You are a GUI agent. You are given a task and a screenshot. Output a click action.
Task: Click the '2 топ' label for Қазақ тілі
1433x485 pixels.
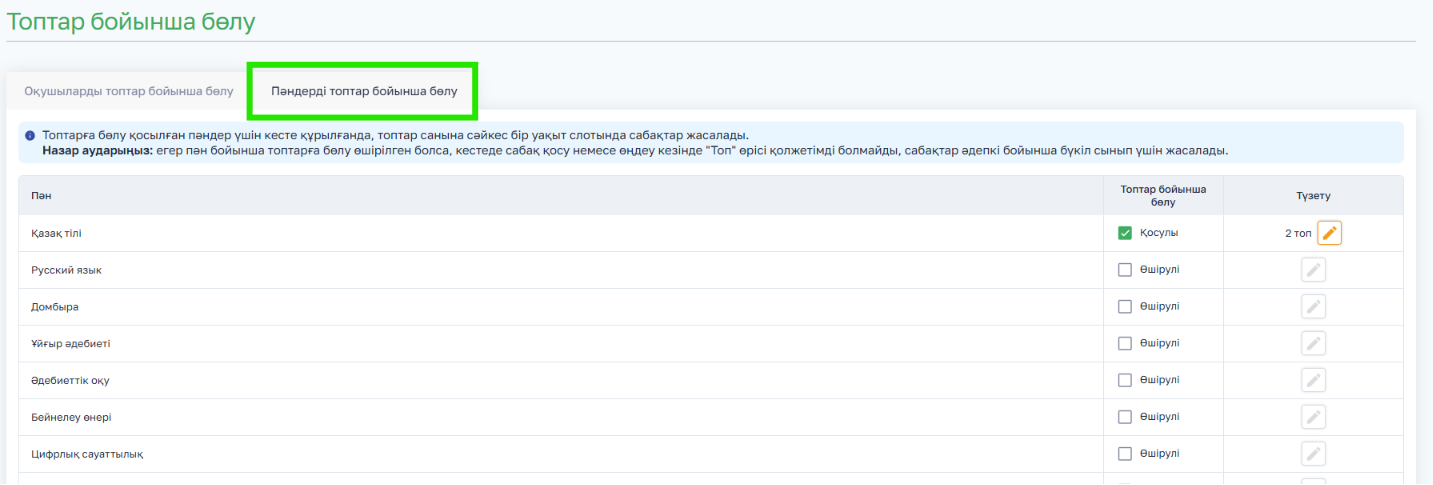[x=1298, y=233]
